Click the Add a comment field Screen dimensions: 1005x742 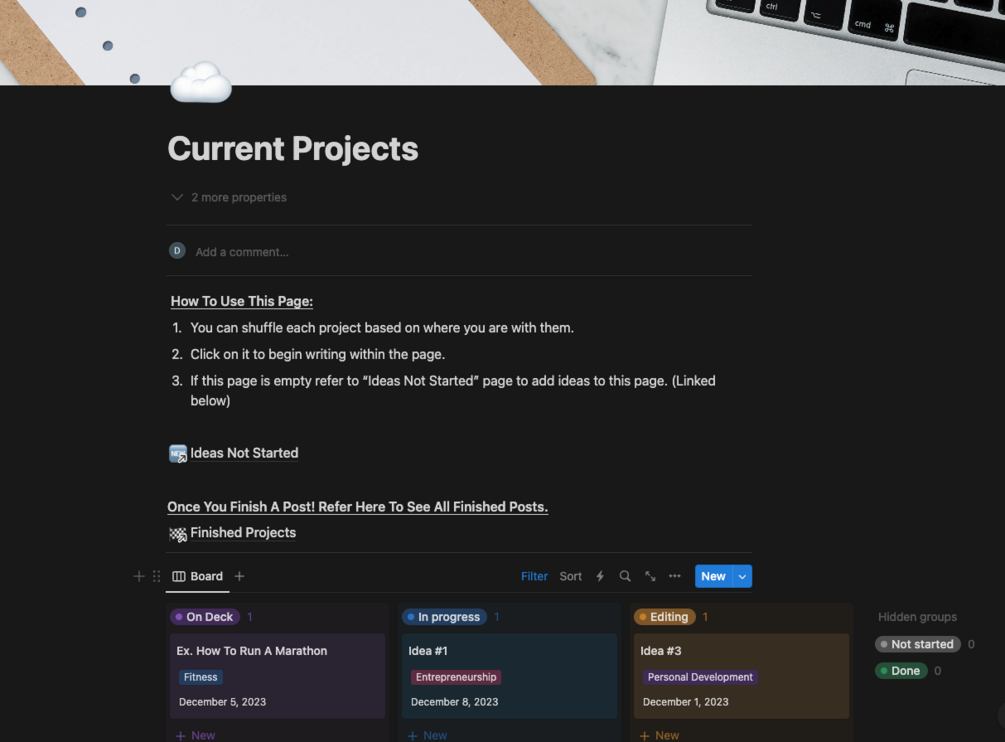(242, 252)
